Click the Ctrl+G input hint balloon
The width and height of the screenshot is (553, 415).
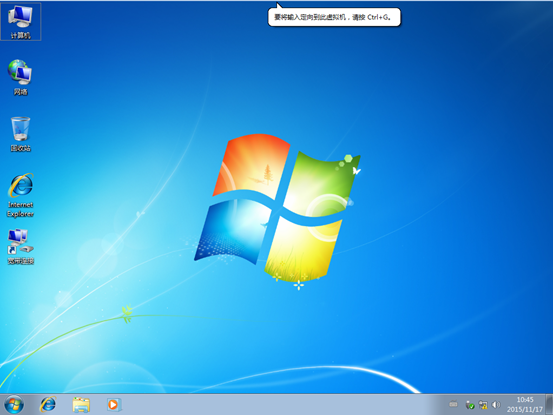tap(334, 17)
